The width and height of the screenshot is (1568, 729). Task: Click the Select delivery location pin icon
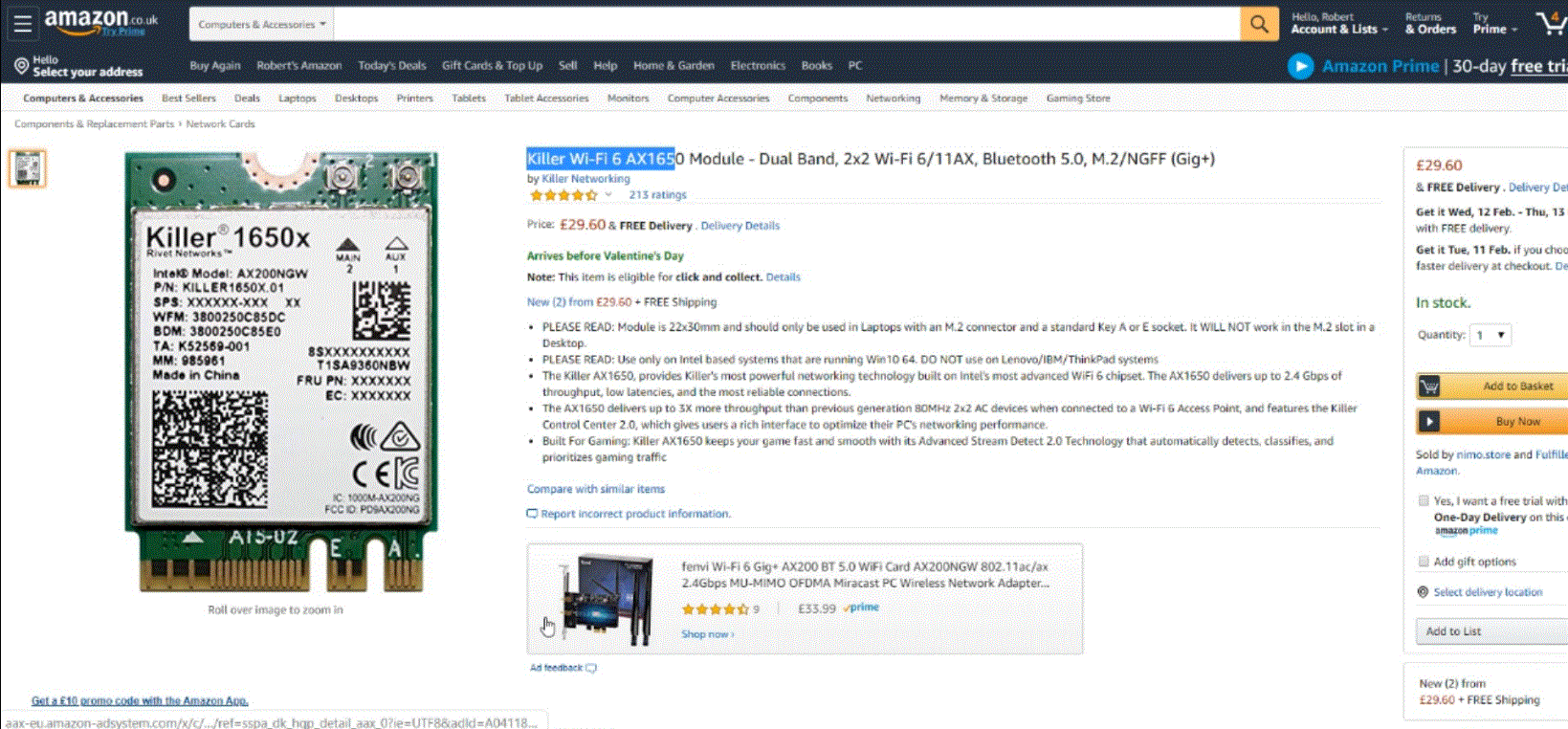pyautogui.click(x=1423, y=592)
